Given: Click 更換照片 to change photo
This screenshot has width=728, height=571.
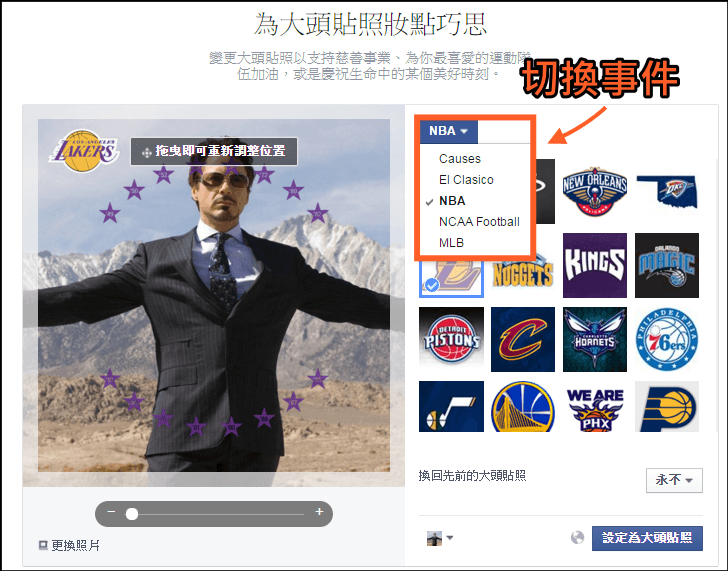Looking at the screenshot, I should (x=69, y=545).
